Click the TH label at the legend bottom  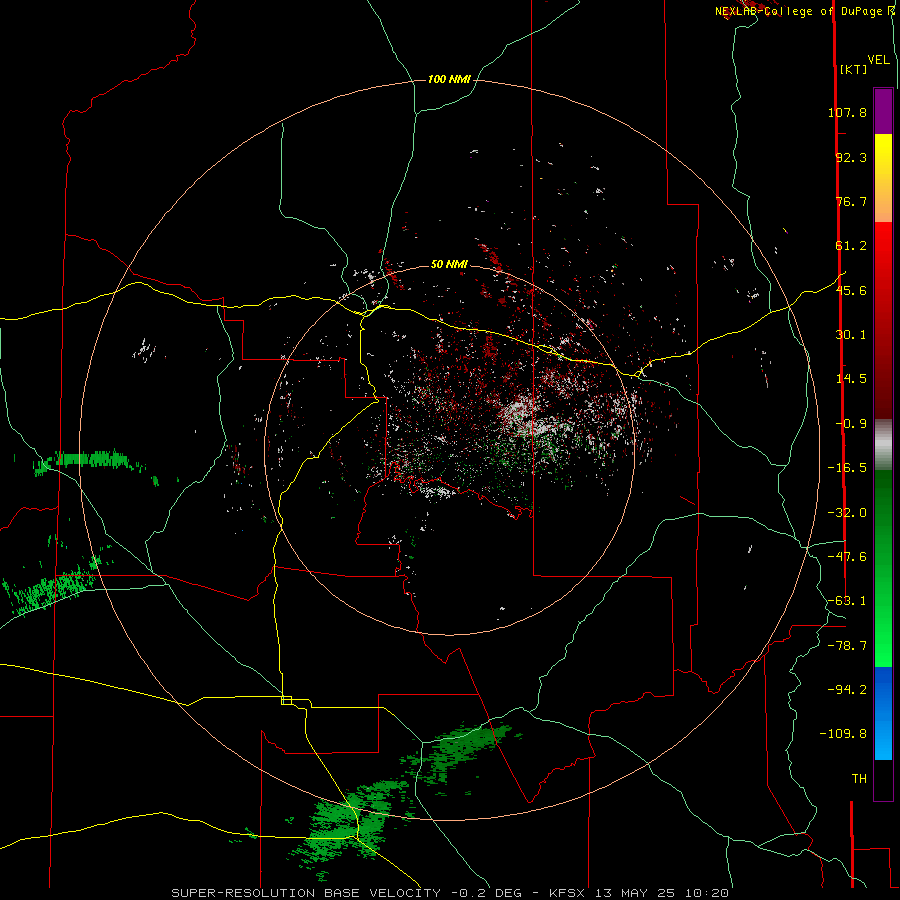pyautogui.click(x=859, y=779)
